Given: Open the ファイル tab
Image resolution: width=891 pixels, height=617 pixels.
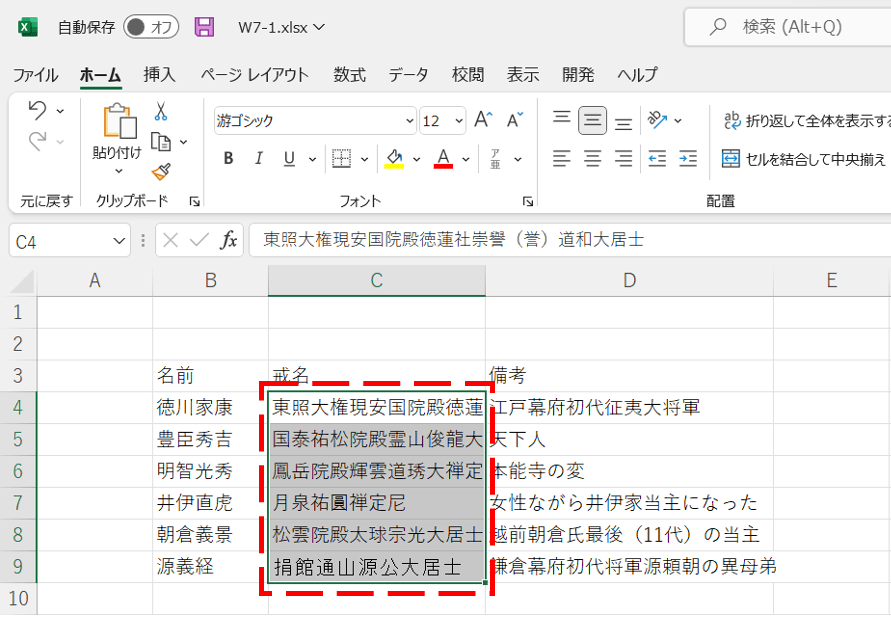Looking at the screenshot, I should click(x=35, y=74).
